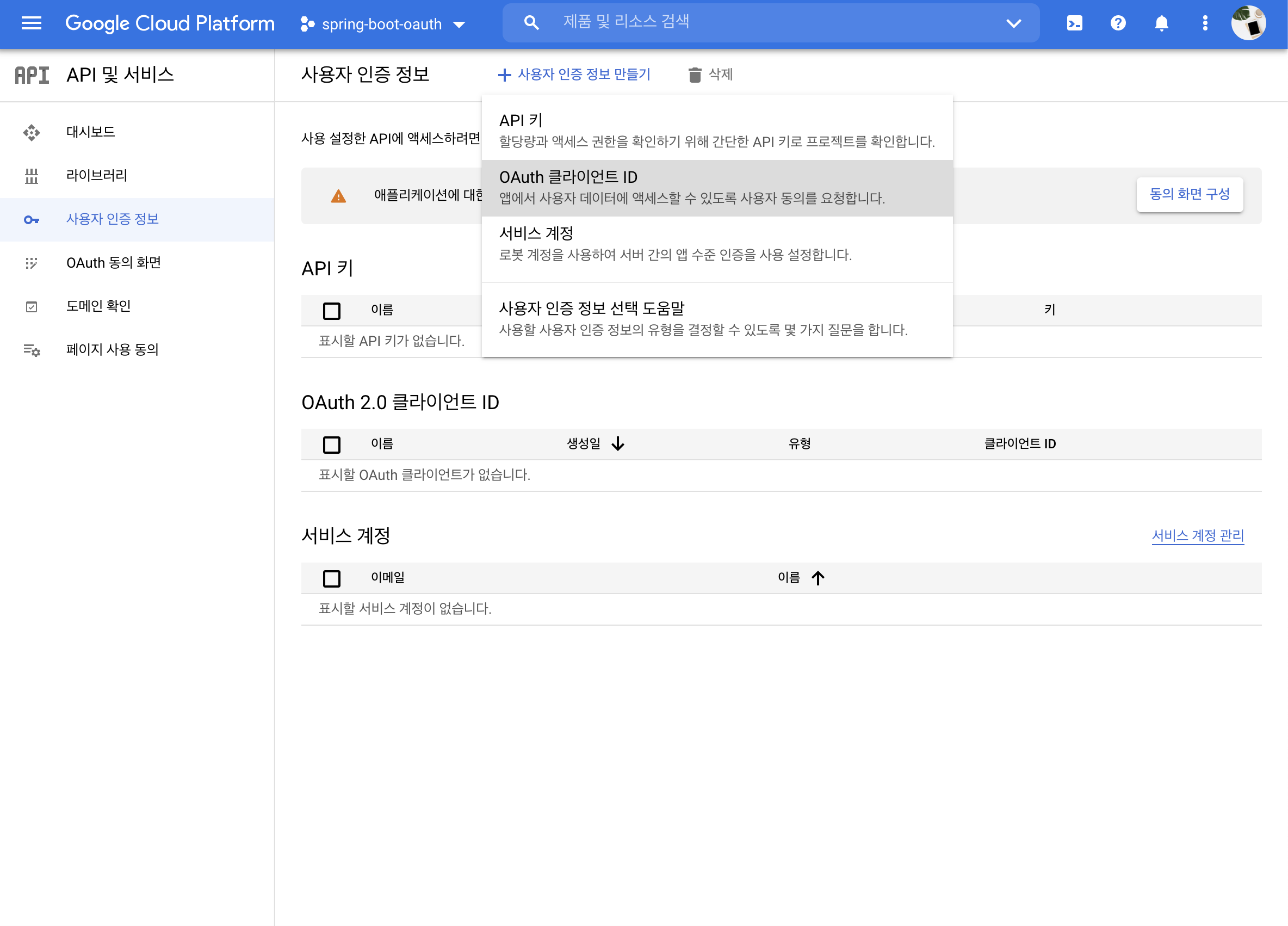The width and height of the screenshot is (1288, 926).
Task: Open the hamburger navigation menu
Action: point(31,23)
